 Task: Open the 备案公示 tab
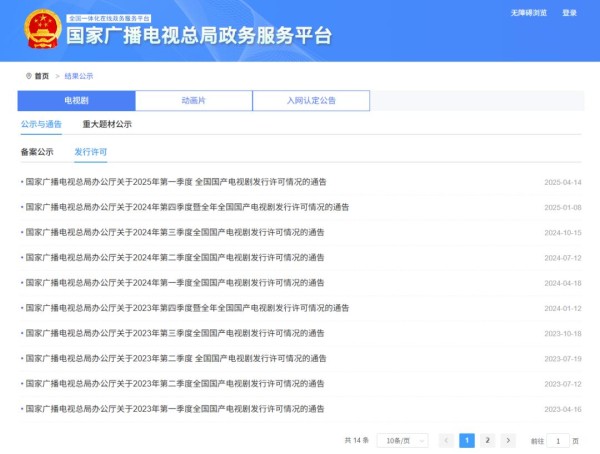pos(37,152)
